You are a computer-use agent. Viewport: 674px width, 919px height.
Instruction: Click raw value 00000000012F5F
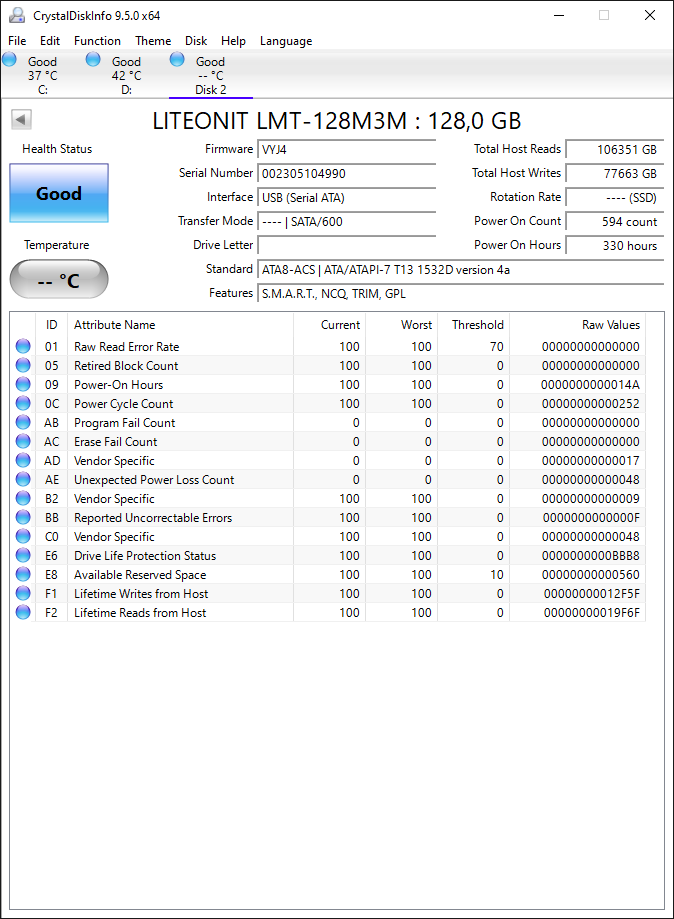[591, 594]
